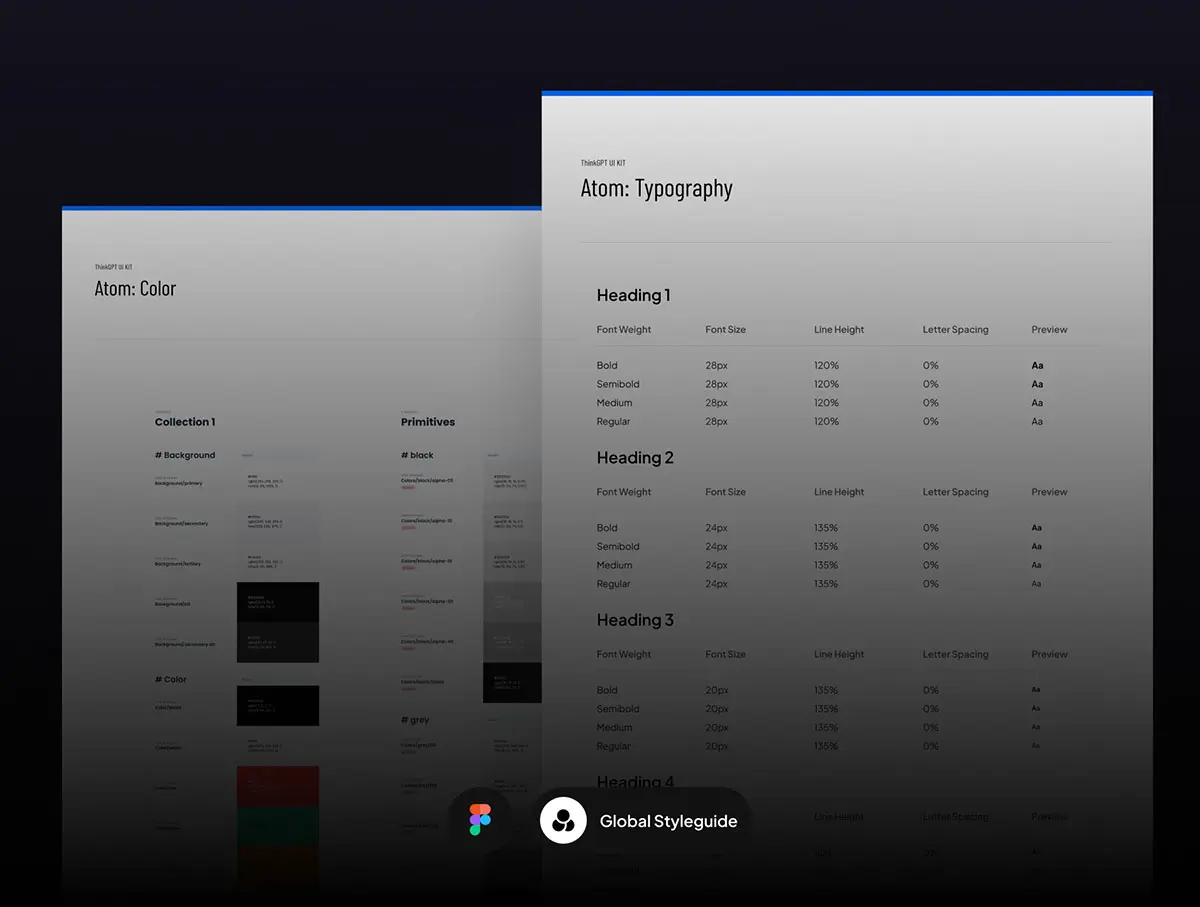Image resolution: width=1200 pixels, height=907 pixels.
Task: Select the Global Styleguide label
Action: [668, 821]
